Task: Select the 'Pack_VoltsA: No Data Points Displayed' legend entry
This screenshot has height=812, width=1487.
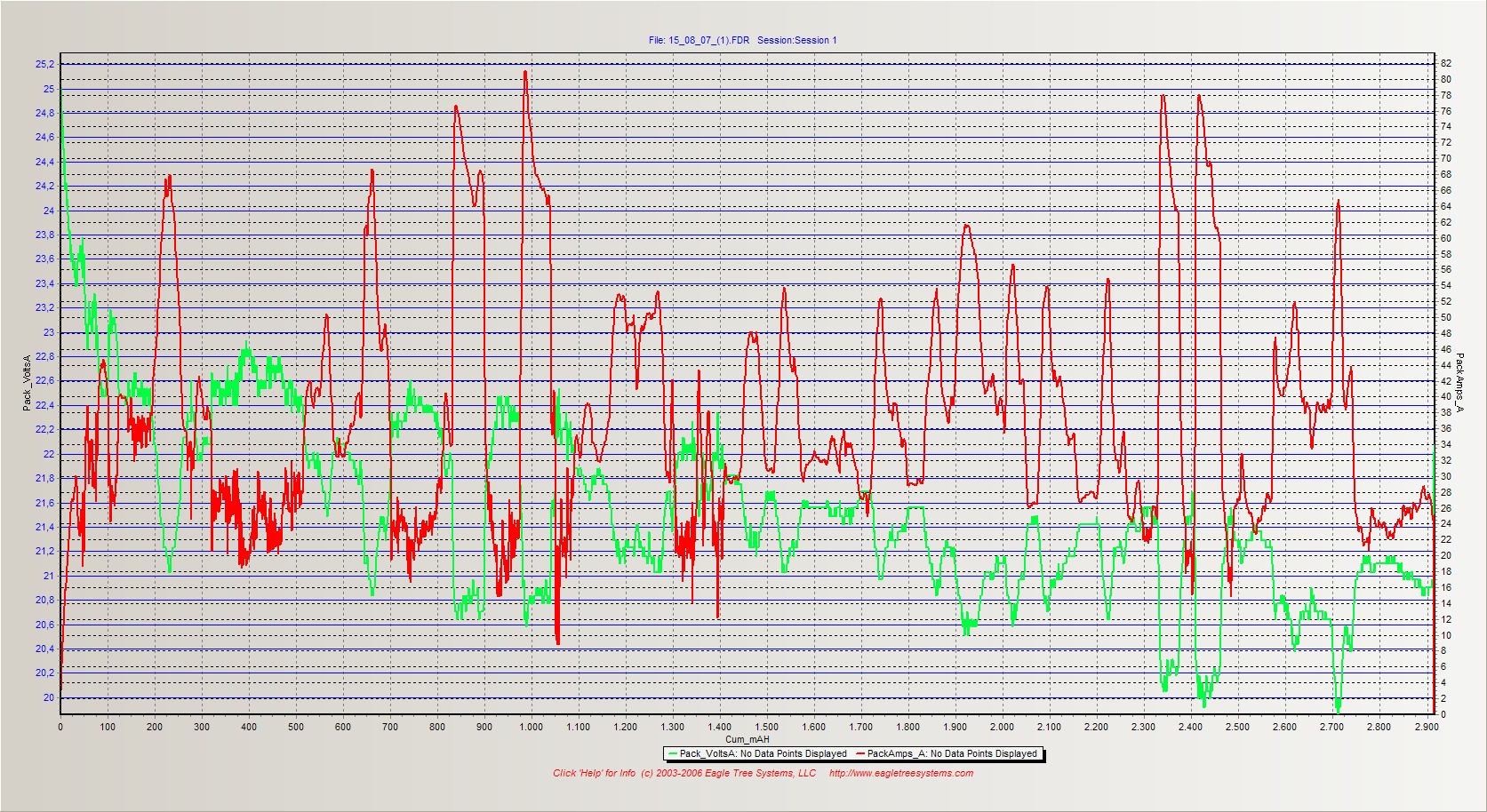Action: pyautogui.click(x=763, y=753)
